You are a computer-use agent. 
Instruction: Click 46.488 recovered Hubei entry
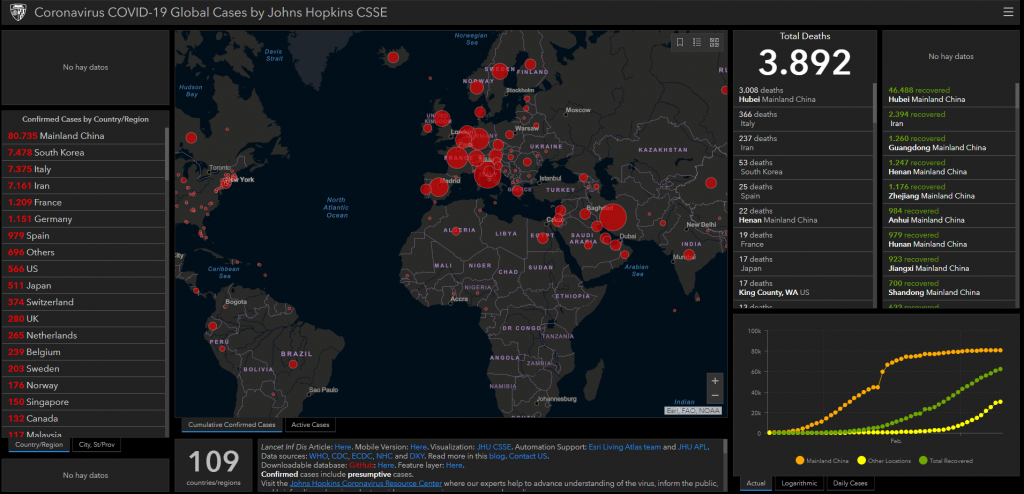pyautogui.click(x=949, y=95)
